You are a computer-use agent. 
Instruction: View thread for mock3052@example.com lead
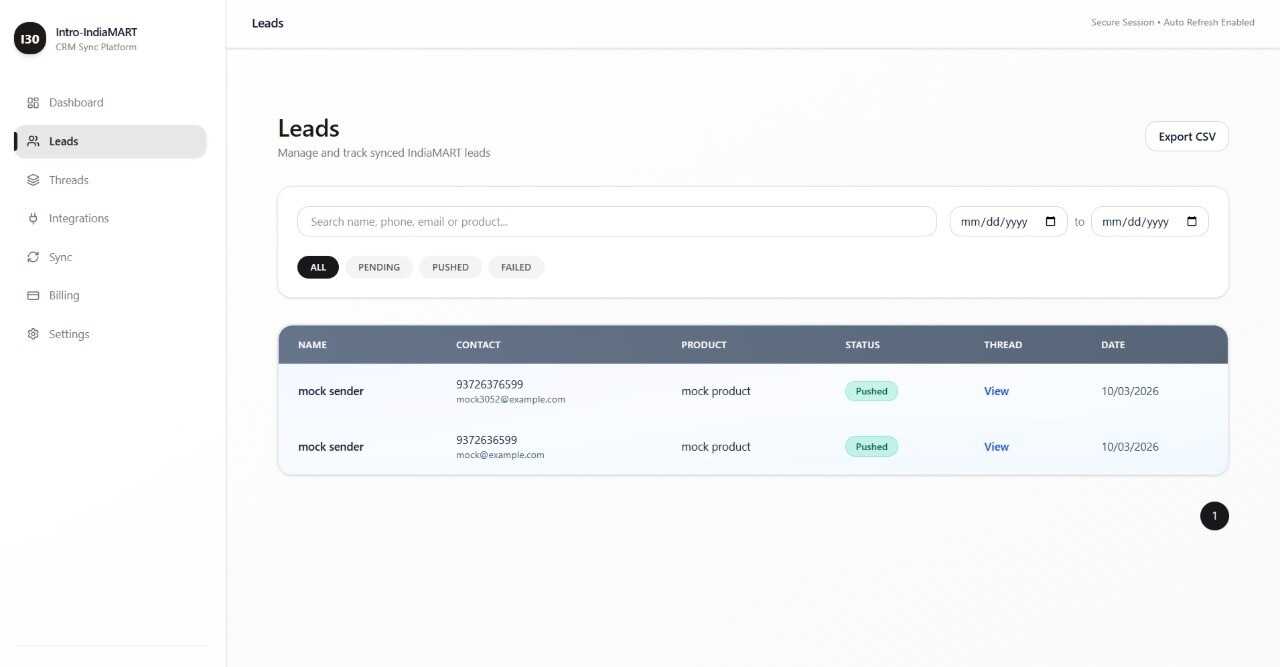click(x=996, y=391)
